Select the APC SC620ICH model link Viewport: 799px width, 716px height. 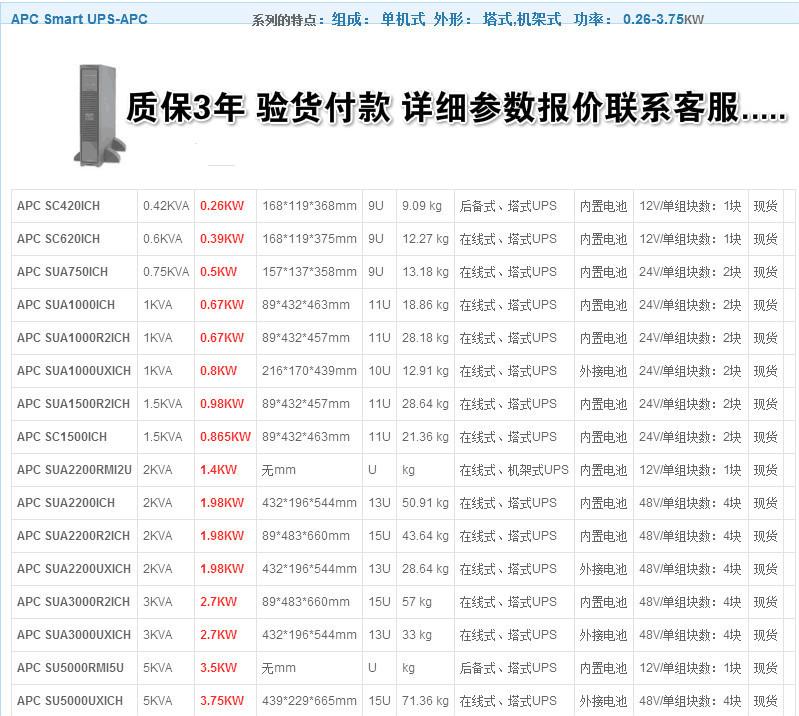(58, 239)
